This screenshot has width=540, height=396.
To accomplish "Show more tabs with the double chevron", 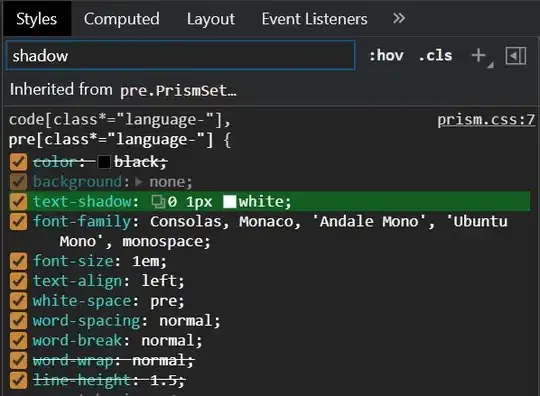I will pyautogui.click(x=399, y=18).
